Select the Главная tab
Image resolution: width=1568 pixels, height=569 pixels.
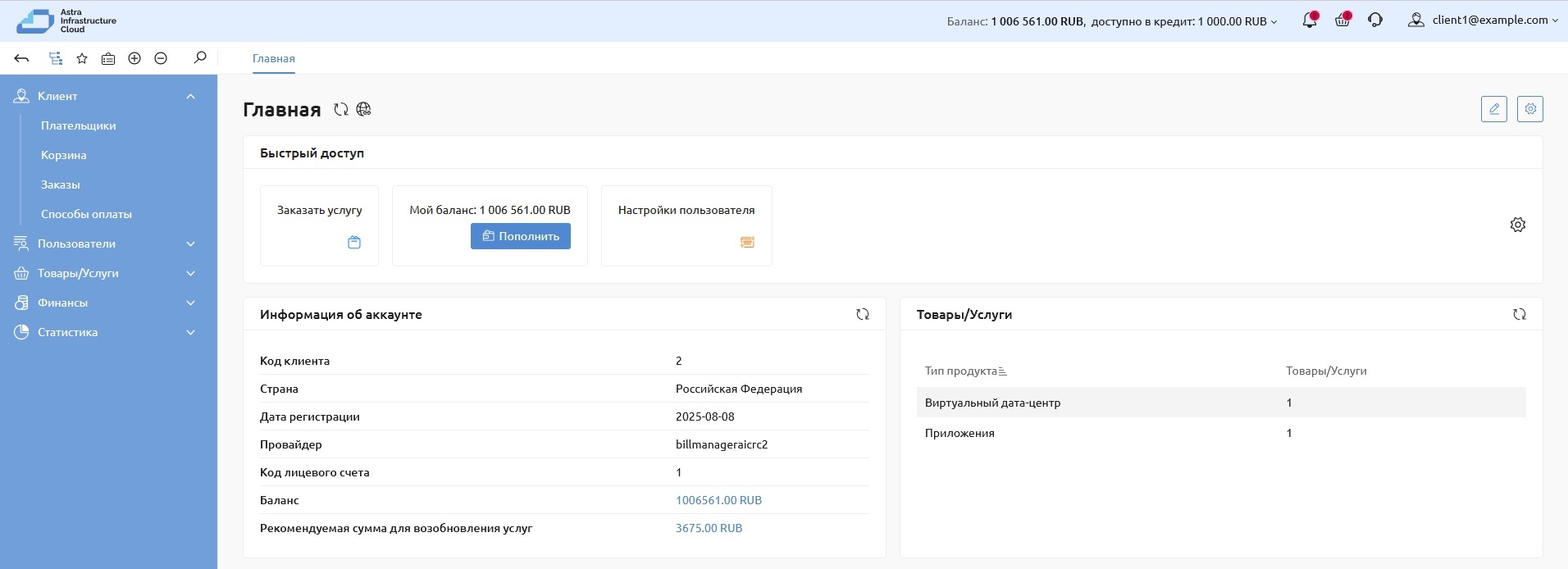pyautogui.click(x=274, y=58)
